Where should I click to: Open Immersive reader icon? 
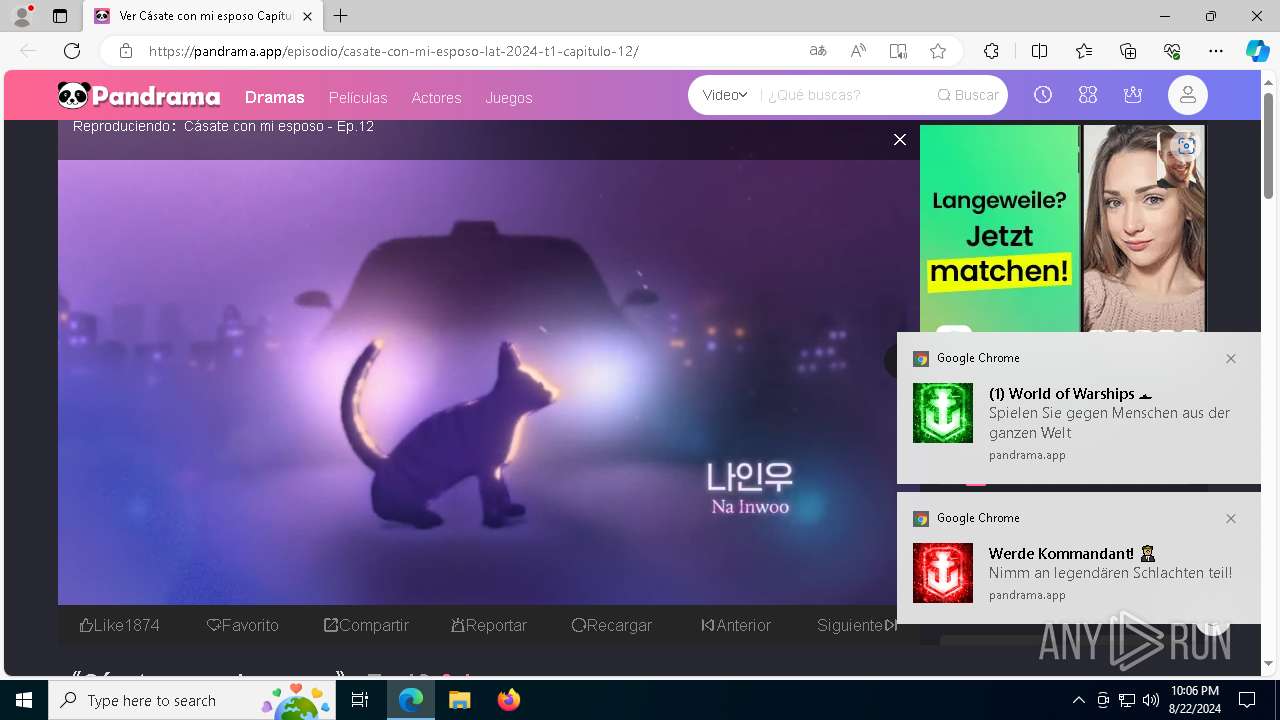pyautogui.click(x=898, y=51)
